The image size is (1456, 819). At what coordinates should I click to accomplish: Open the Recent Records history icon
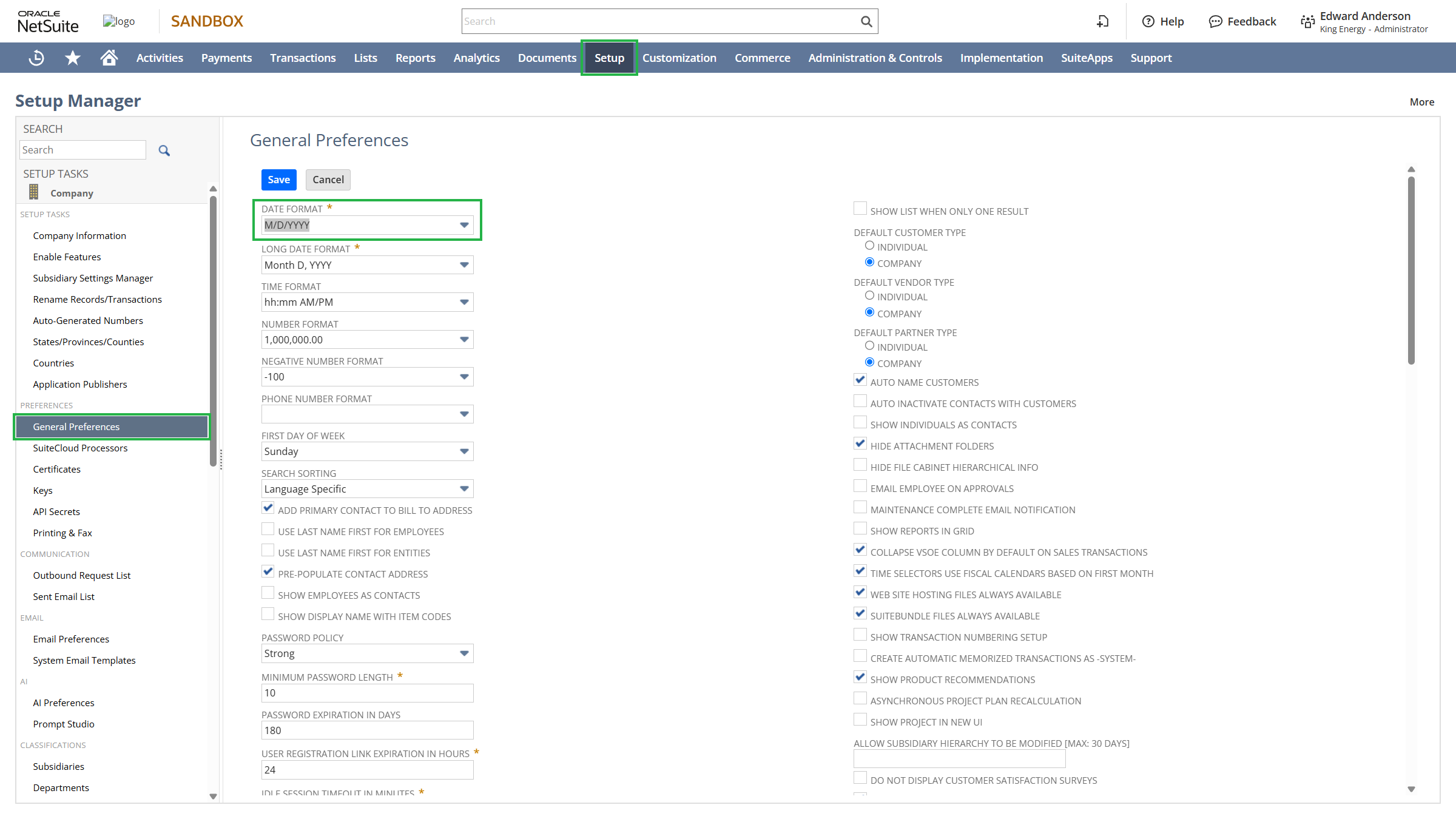[x=36, y=58]
